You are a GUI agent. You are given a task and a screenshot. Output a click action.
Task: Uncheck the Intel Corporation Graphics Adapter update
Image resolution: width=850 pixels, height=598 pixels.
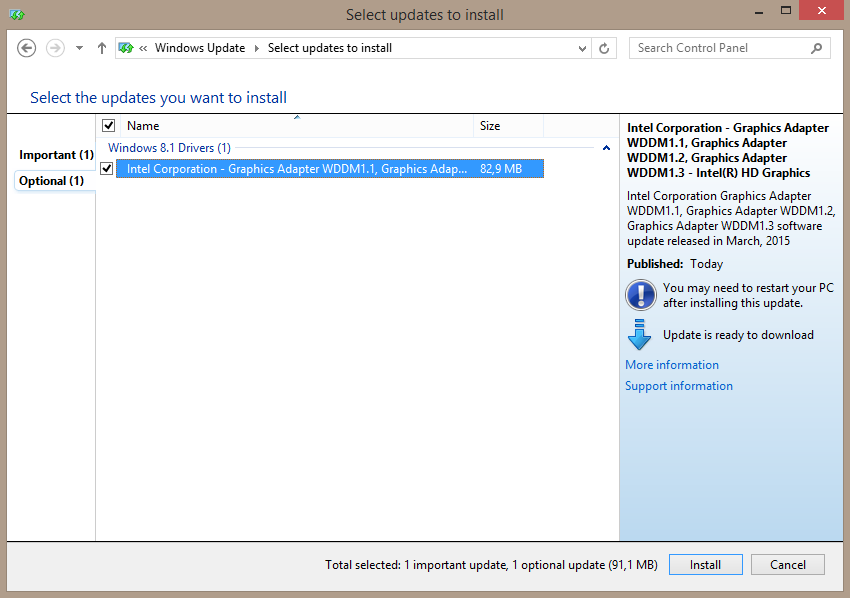tap(107, 169)
